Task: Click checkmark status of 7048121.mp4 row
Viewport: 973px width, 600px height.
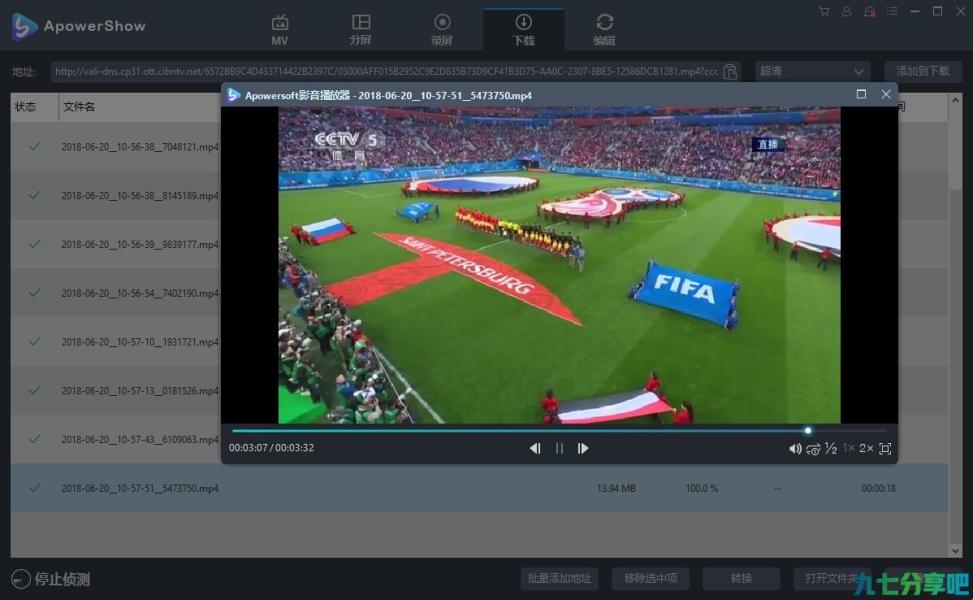Action: tap(34, 146)
